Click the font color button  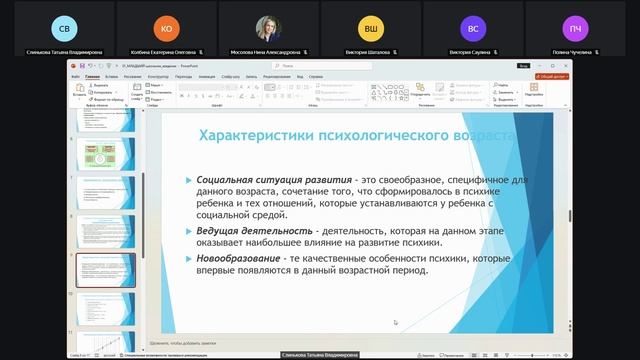click(x=252, y=96)
